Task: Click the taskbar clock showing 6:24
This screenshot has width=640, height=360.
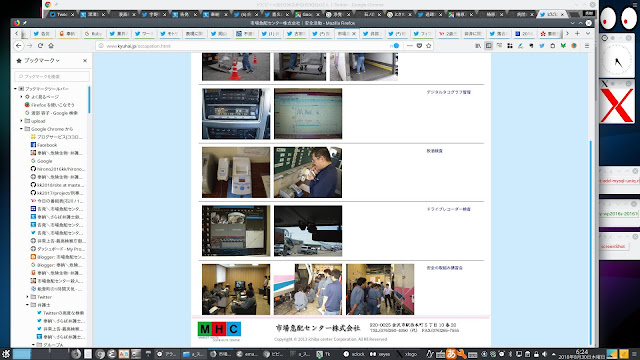Action: click(582, 354)
